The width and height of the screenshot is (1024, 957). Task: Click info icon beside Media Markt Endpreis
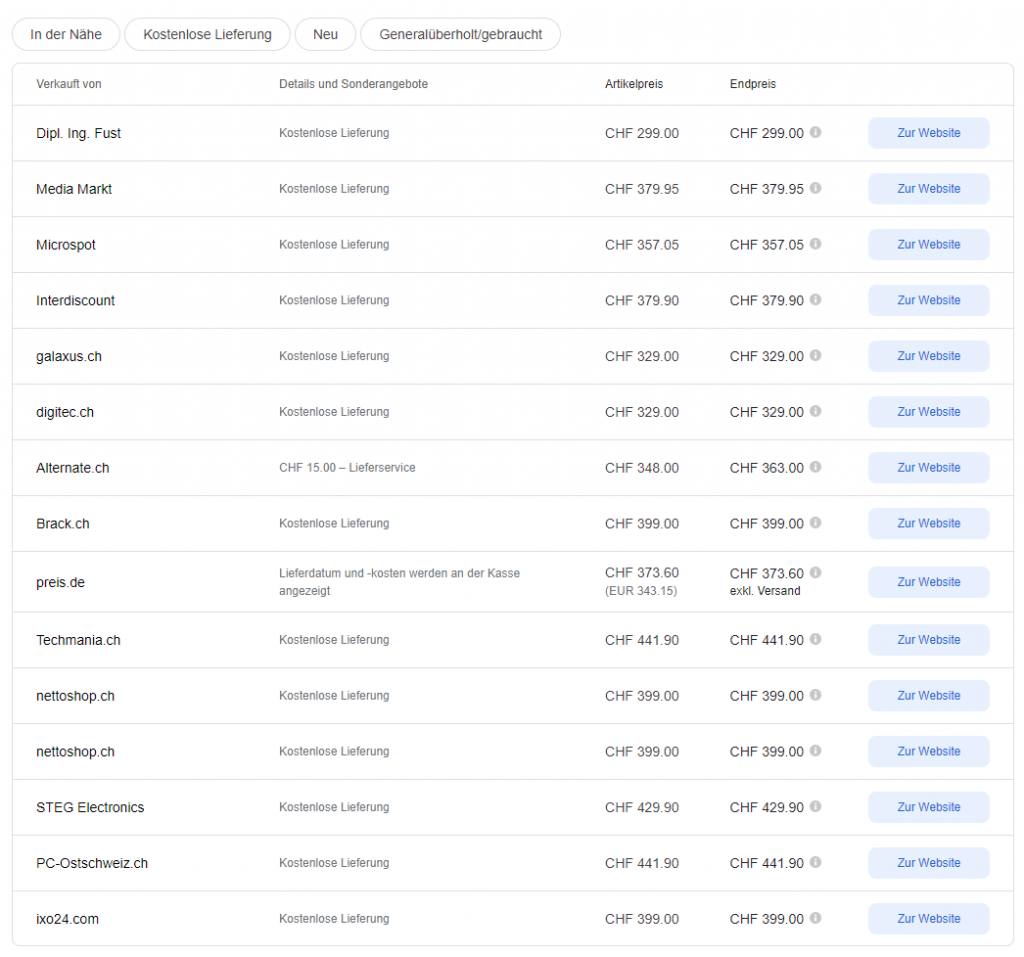815,188
